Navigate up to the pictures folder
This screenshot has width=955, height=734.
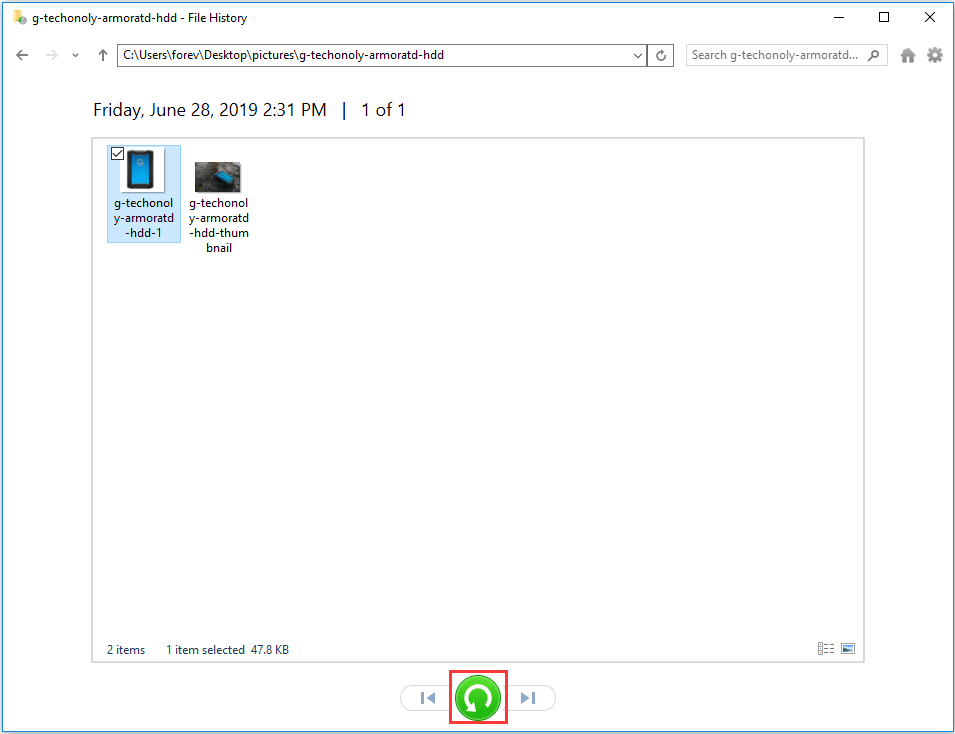(x=101, y=55)
